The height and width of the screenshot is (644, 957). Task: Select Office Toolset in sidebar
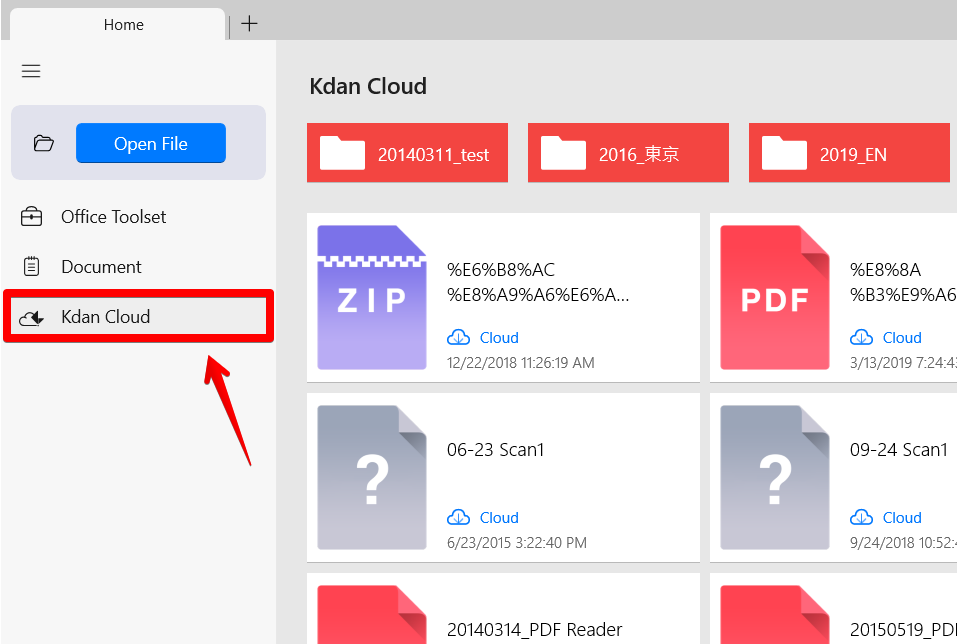pyautogui.click(x=139, y=217)
